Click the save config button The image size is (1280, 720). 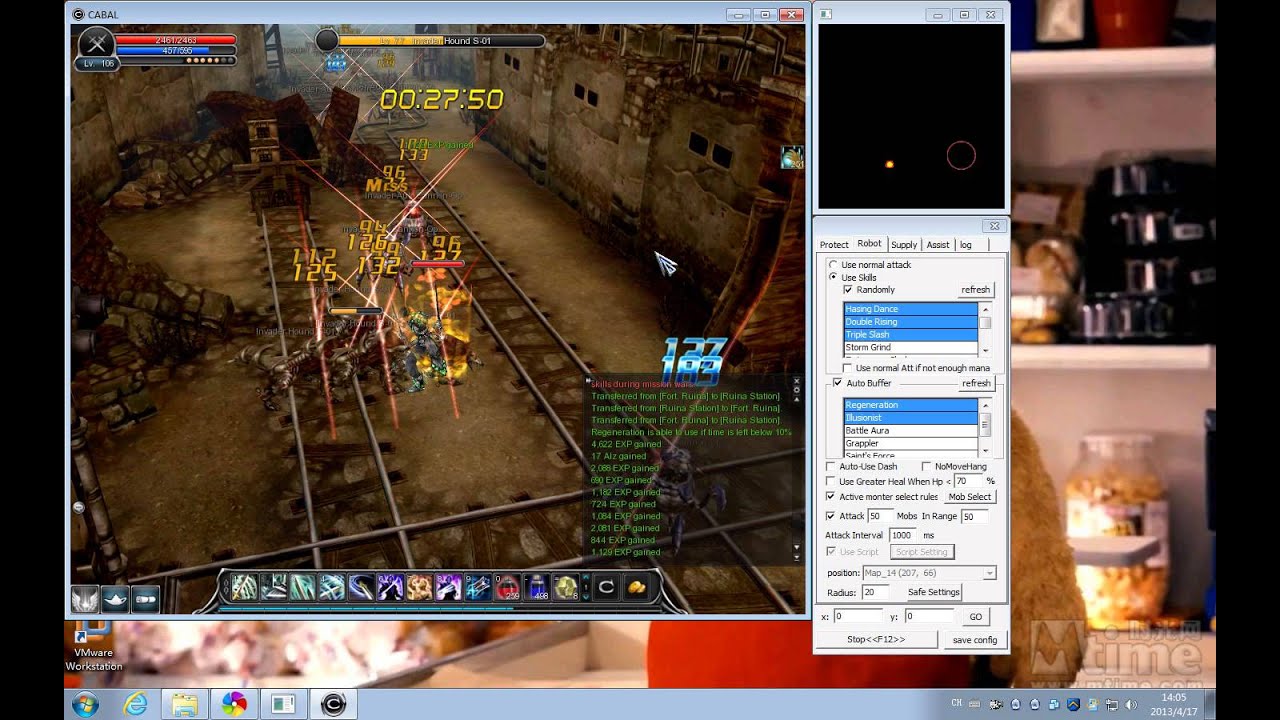pyautogui.click(x=975, y=640)
